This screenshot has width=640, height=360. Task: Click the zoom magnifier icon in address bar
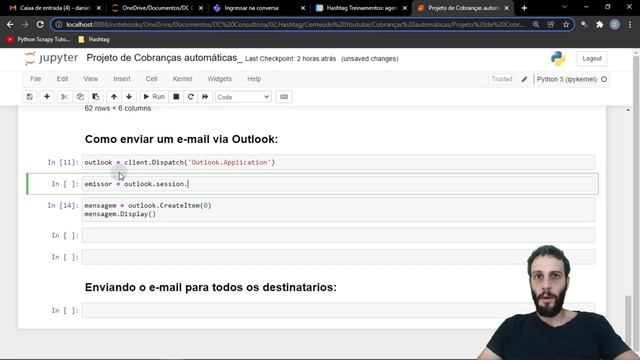[536, 24]
